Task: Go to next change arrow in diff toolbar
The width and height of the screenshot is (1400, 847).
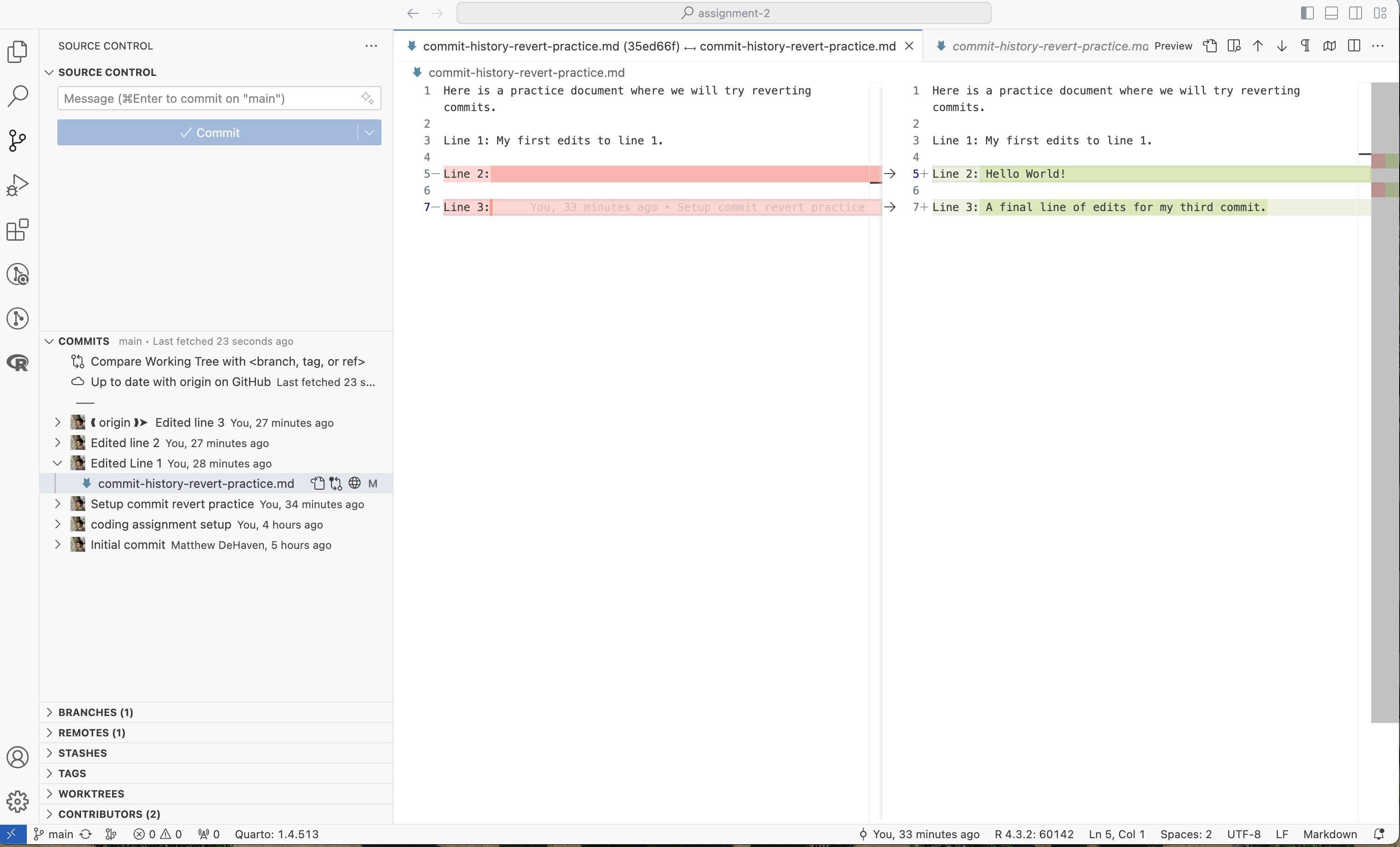Action: pos(1281,46)
